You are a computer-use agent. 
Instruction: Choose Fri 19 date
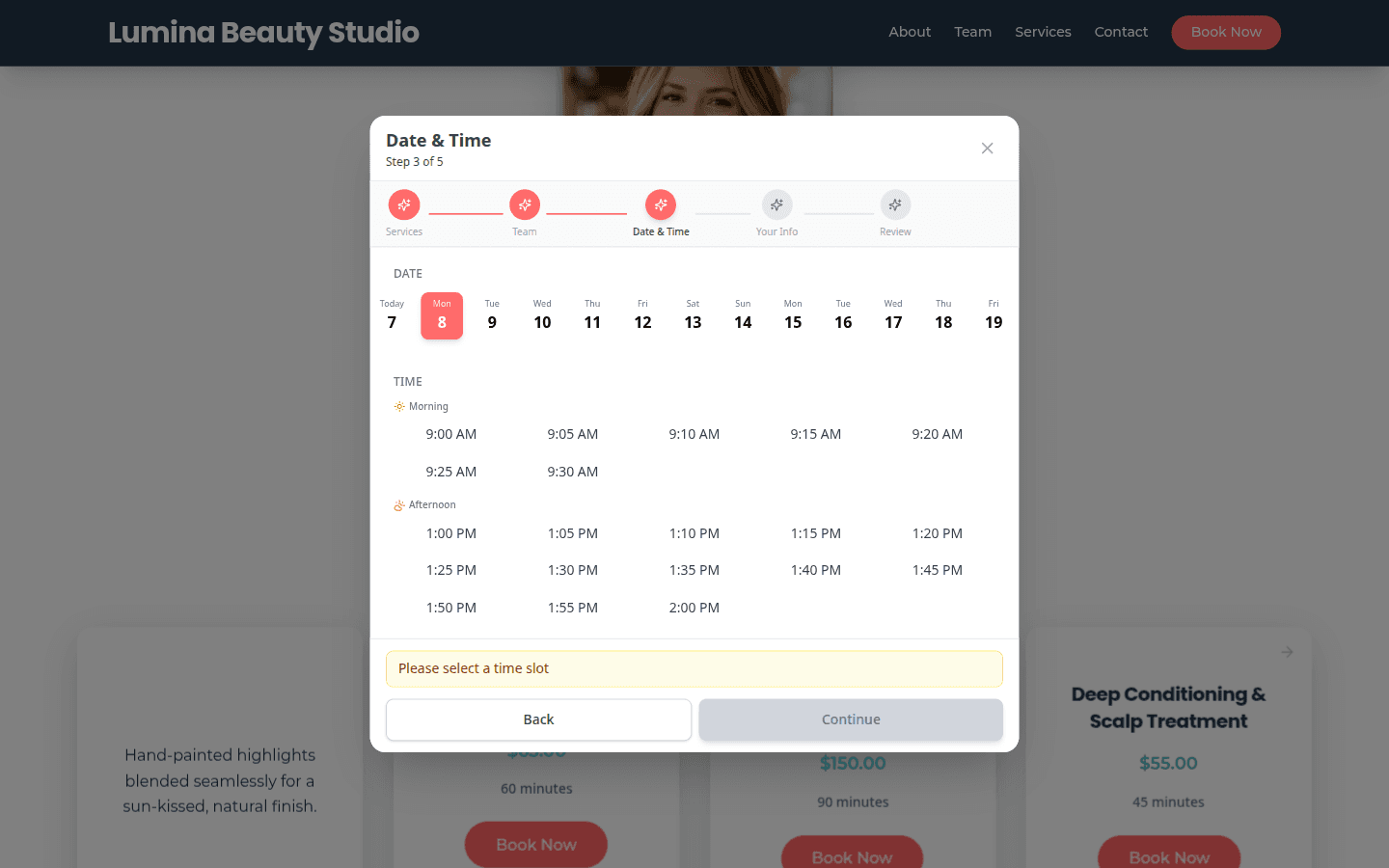pos(994,315)
